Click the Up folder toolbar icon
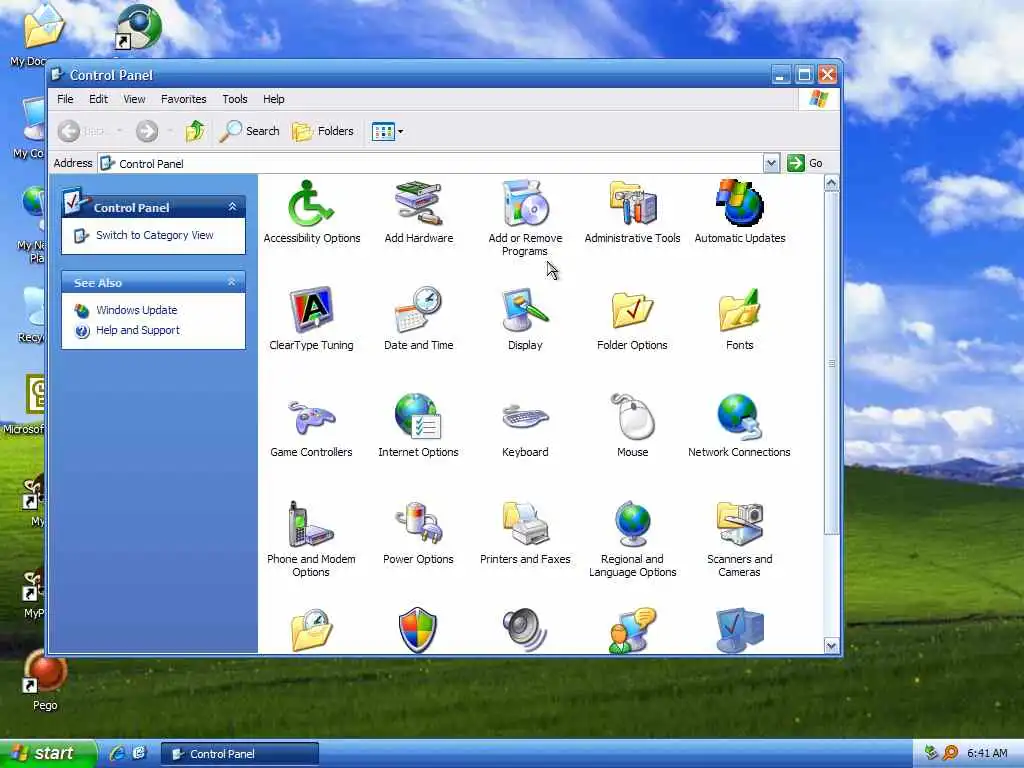 click(x=195, y=131)
